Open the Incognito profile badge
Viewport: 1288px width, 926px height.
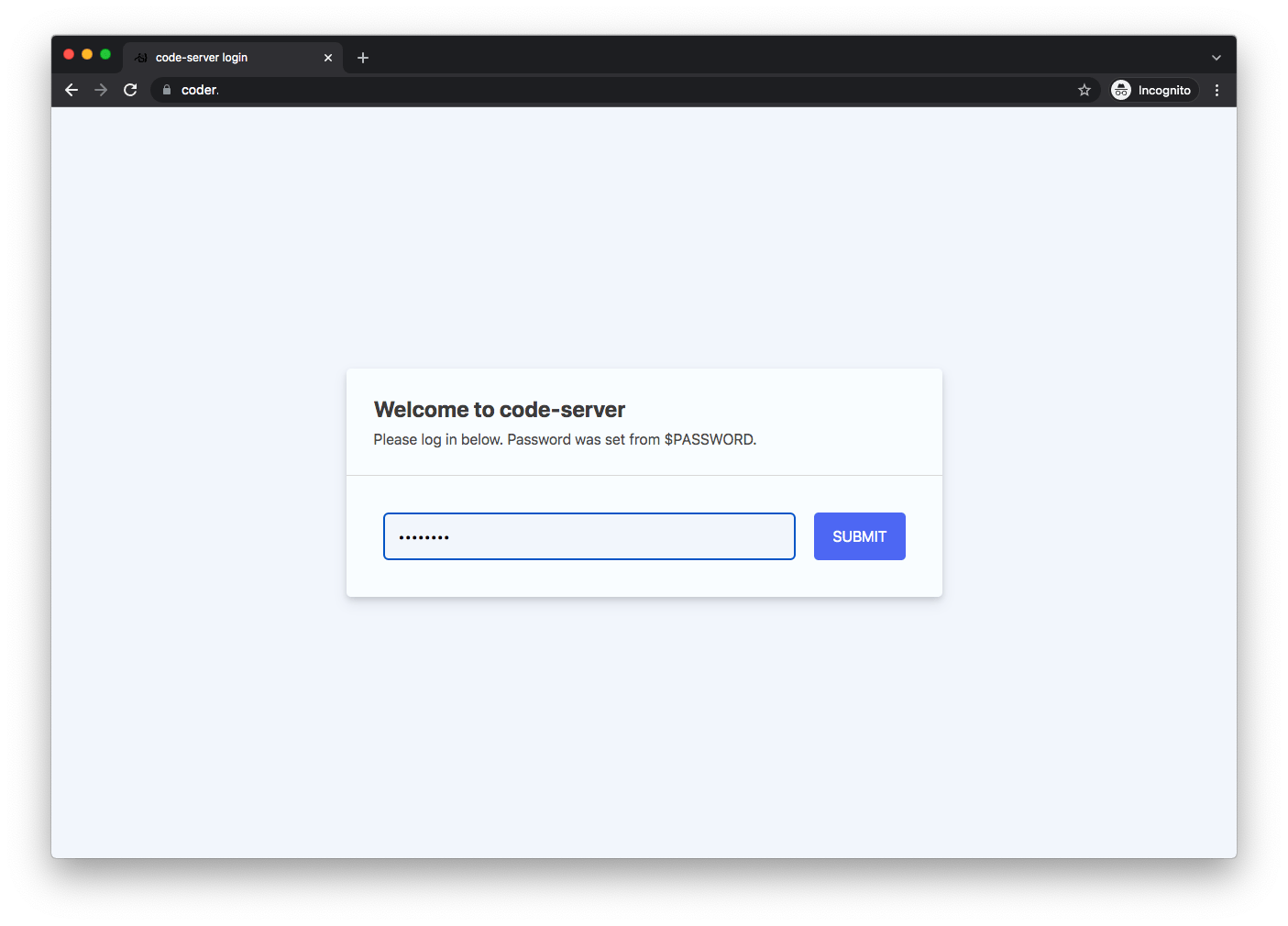click(x=1152, y=90)
